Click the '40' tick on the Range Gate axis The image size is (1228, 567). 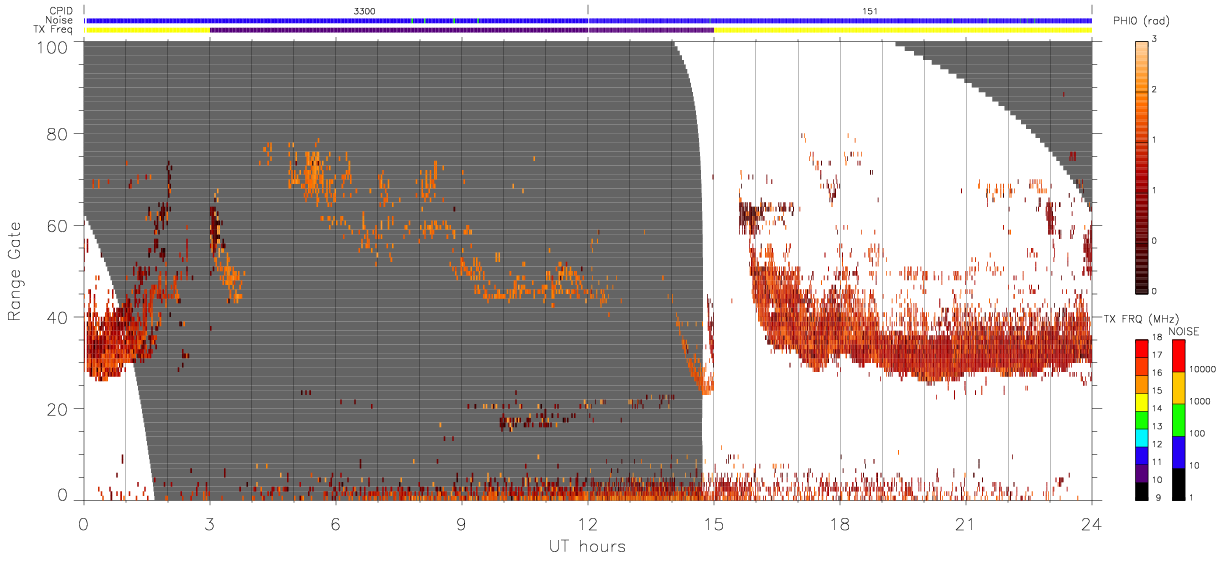[x=58, y=317]
